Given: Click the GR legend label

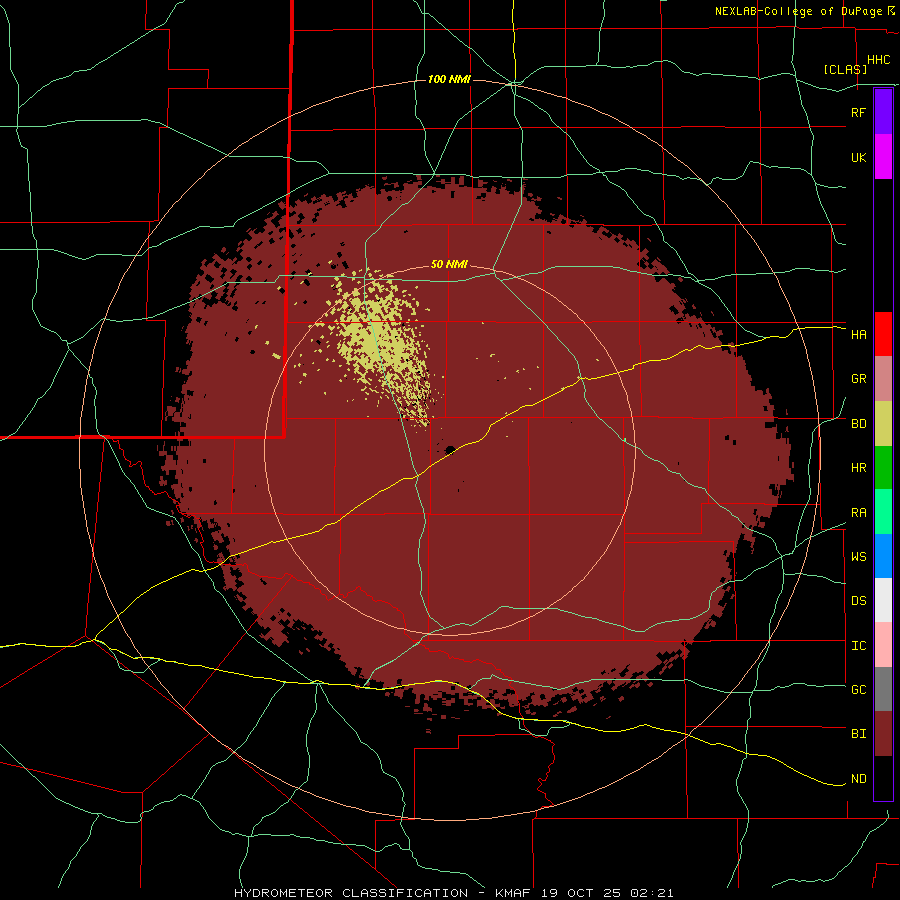Looking at the screenshot, I should (858, 379).
